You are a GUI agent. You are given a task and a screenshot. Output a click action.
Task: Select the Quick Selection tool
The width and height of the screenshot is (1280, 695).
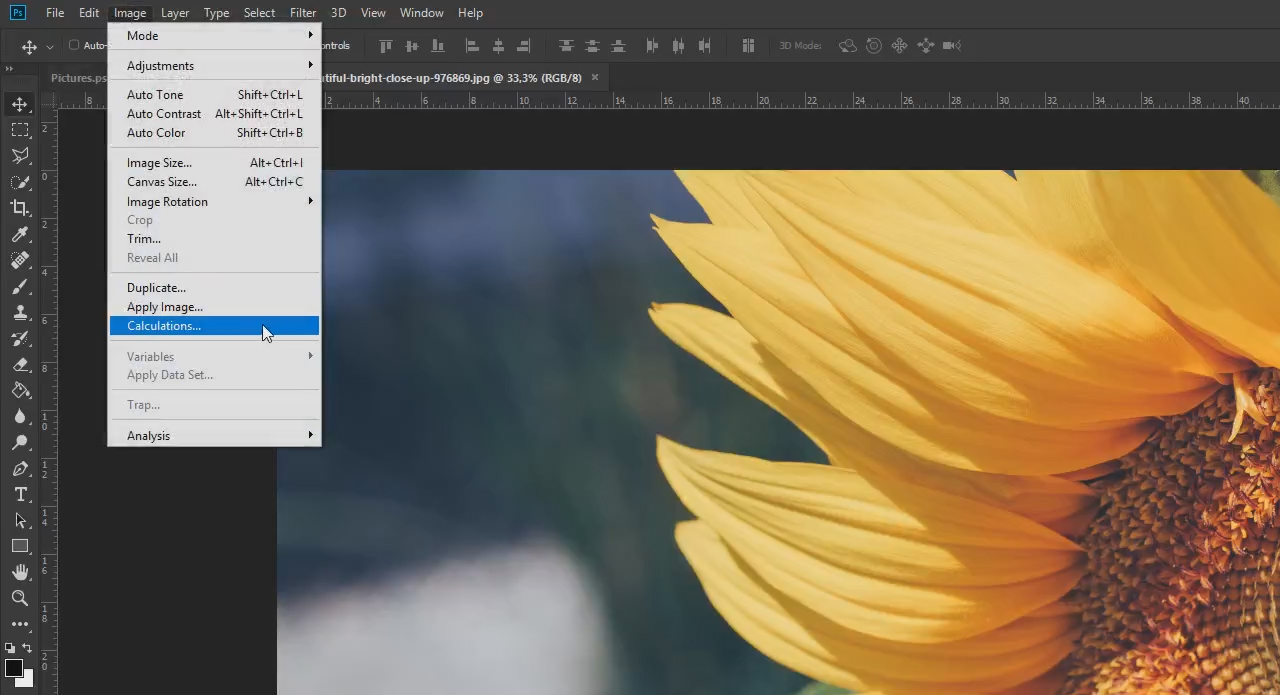point(20,182)
